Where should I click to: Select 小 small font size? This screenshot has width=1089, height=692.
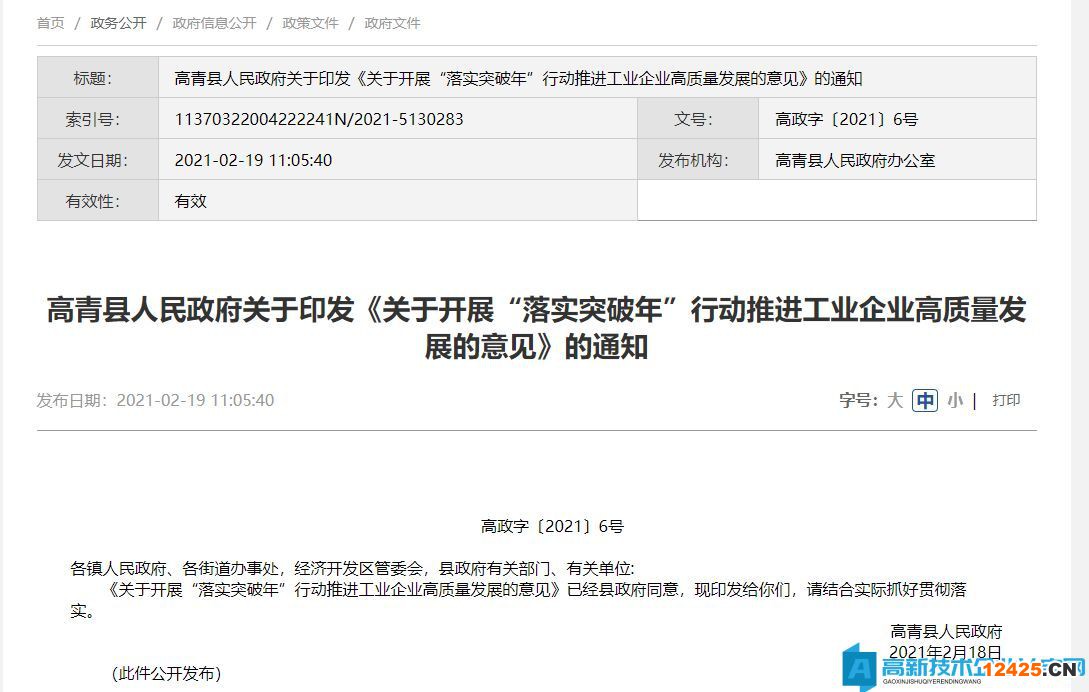coord(954,400)
